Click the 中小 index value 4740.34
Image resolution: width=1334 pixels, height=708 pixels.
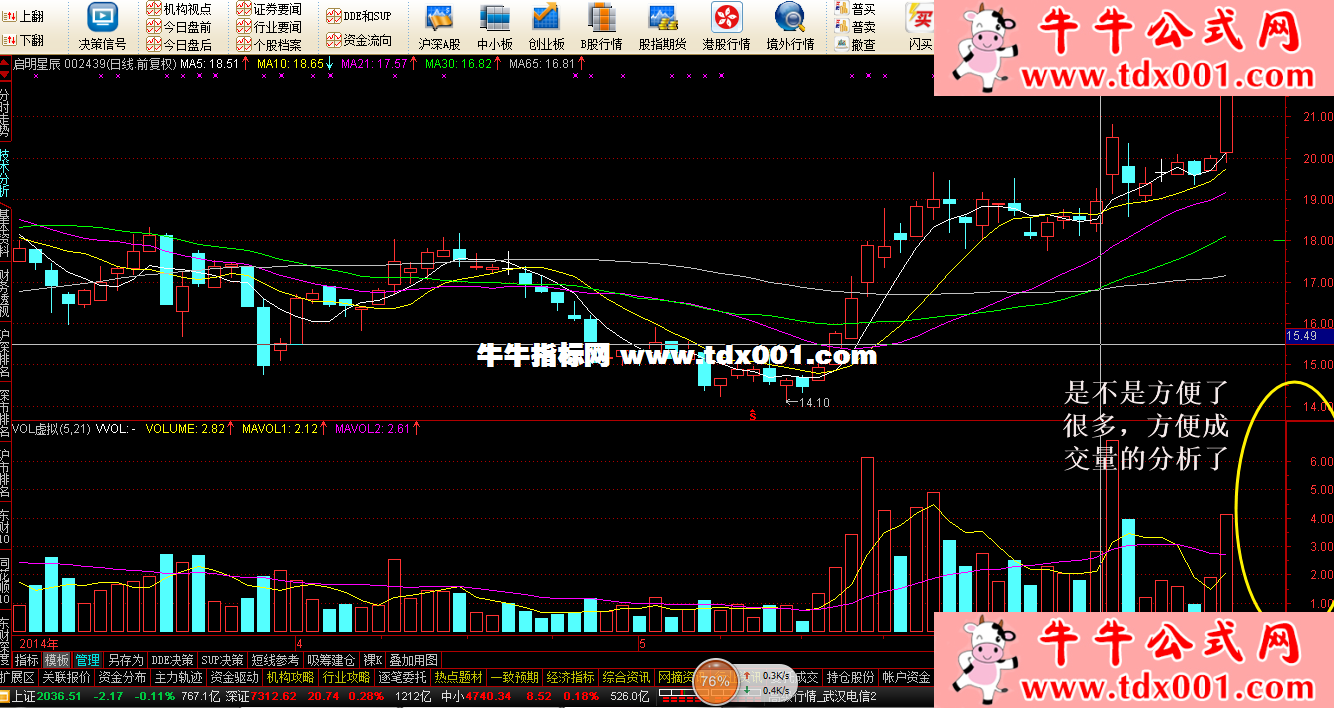pos(490,696)
